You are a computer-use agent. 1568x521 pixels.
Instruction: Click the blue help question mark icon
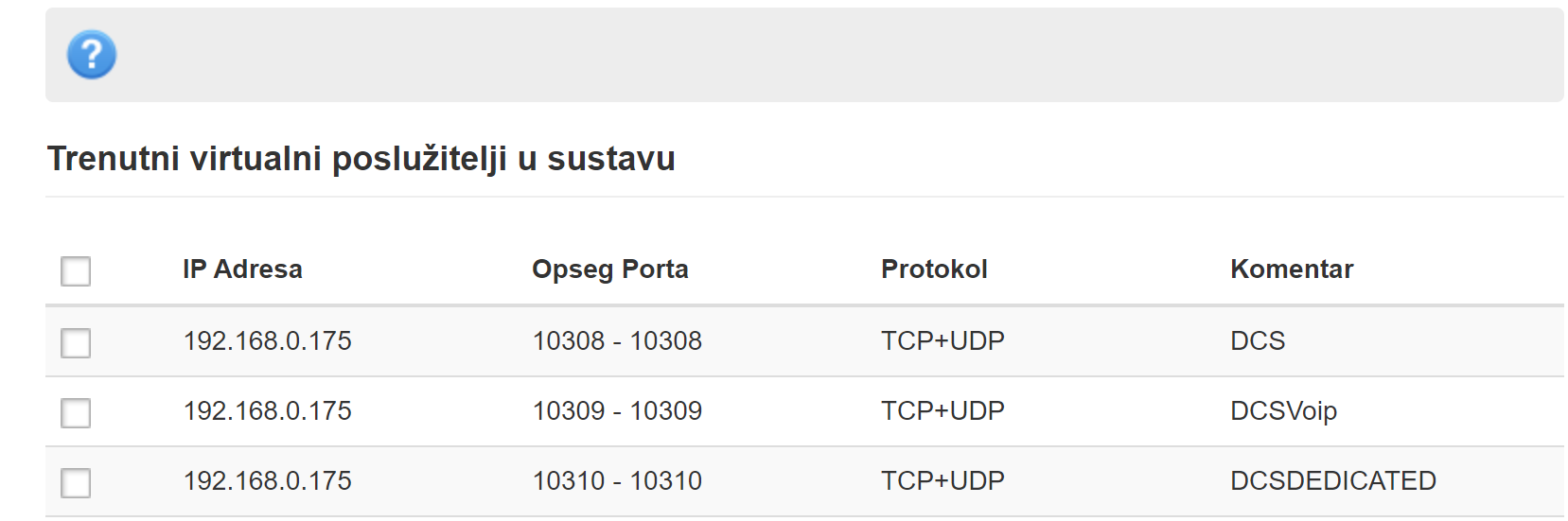pyautogui.click(x=92, y=55)
